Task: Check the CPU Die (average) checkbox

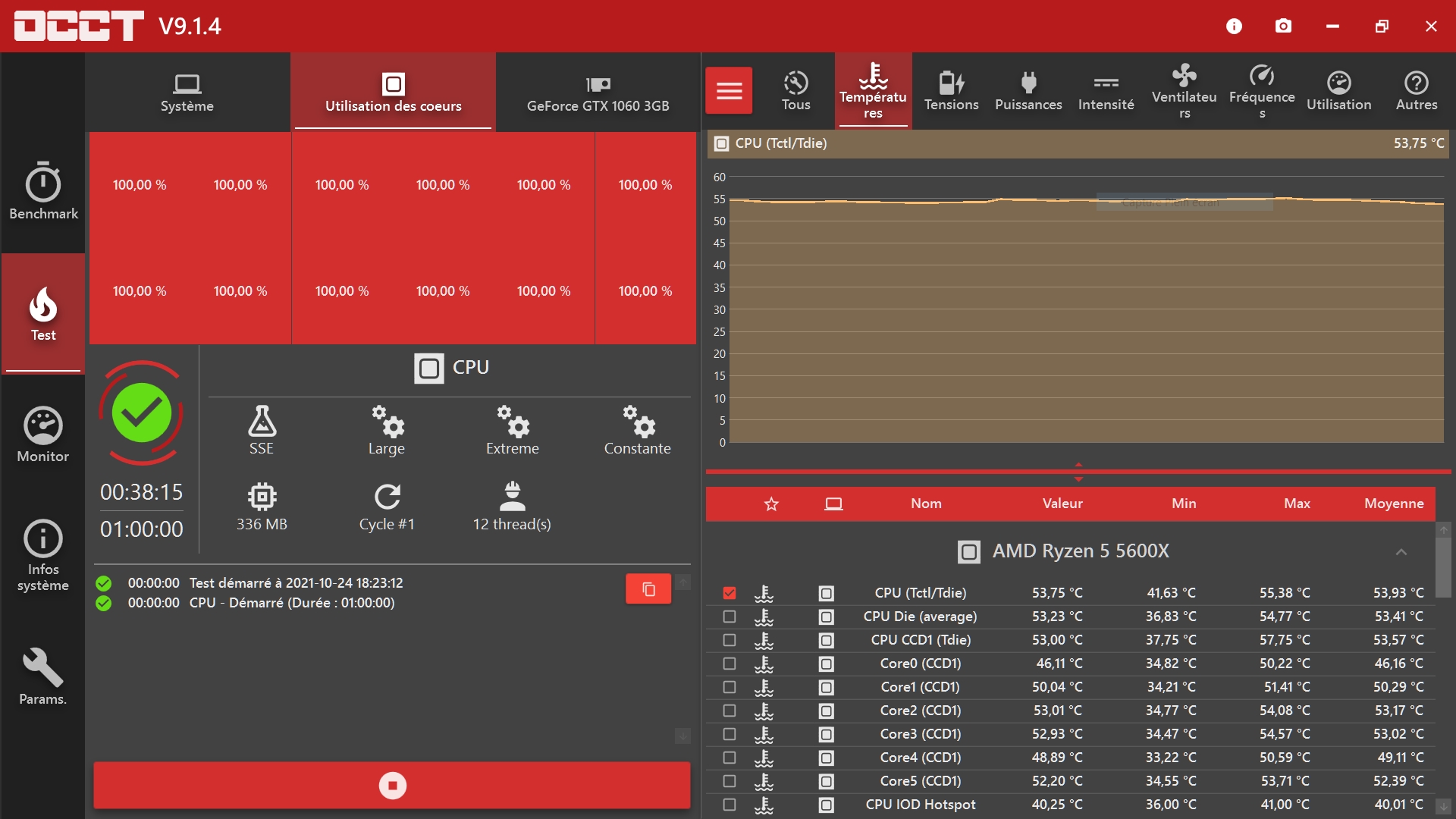Action: click(730, 617)
